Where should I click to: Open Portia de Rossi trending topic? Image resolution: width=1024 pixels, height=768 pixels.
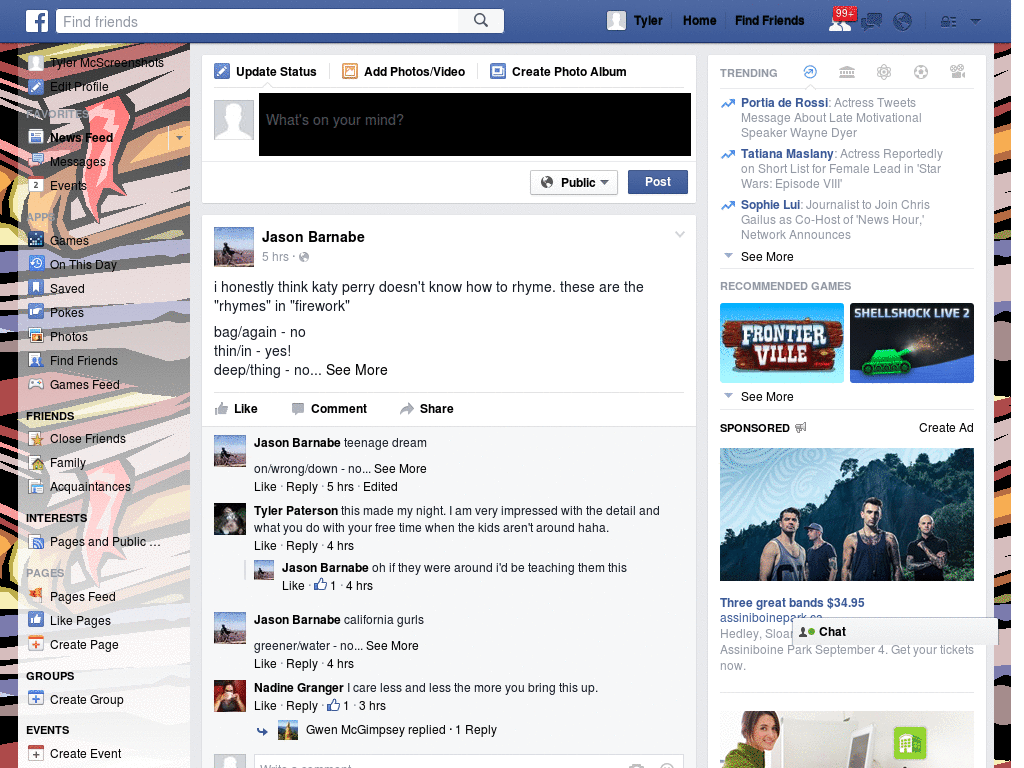(x=784, y=103)
